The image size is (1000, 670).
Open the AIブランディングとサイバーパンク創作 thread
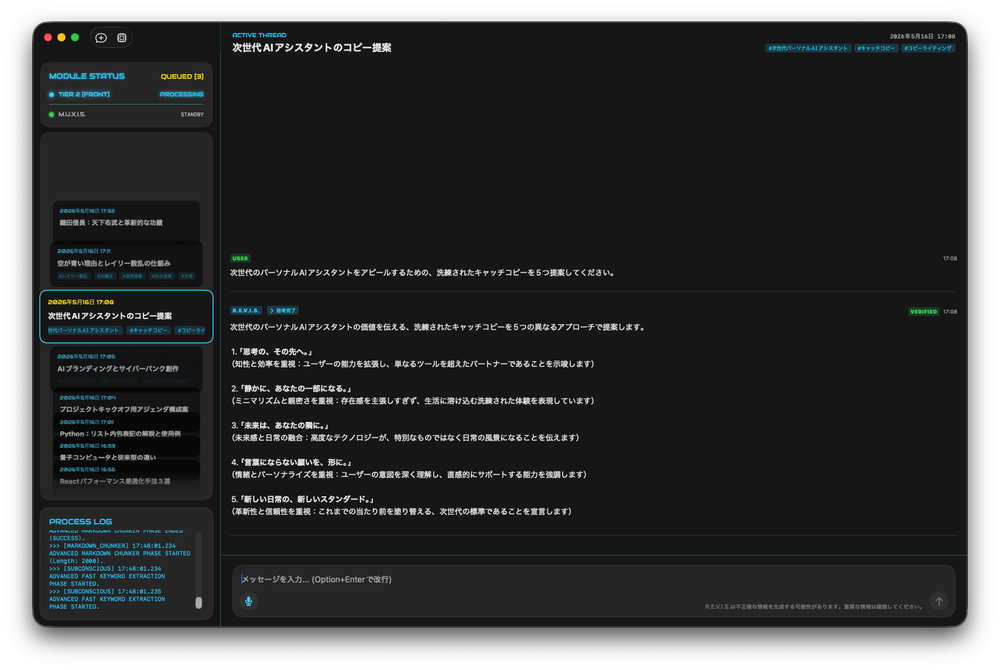pyautogui.click(x=126, y=367)
